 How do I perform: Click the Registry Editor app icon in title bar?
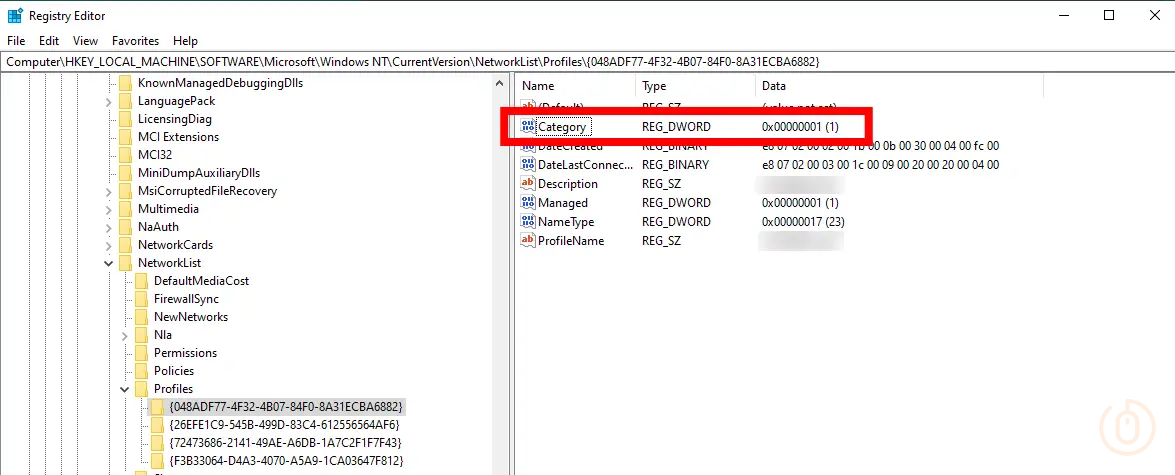(x=15, y=16)
